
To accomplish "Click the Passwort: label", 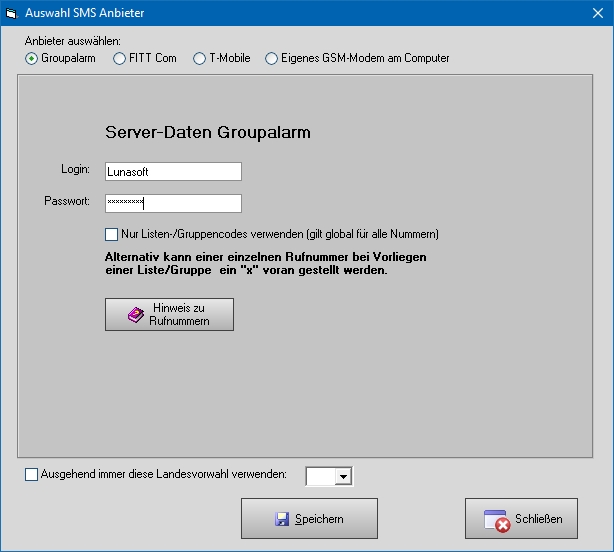I will (x=67, y=201).
